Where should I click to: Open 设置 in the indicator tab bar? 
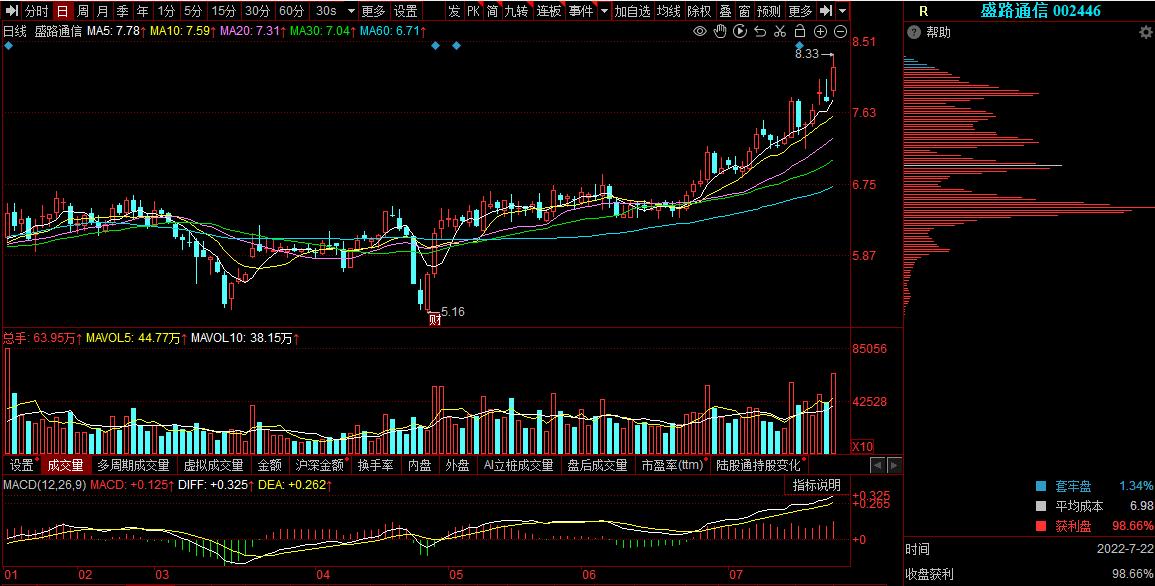(x=21, y=465)
